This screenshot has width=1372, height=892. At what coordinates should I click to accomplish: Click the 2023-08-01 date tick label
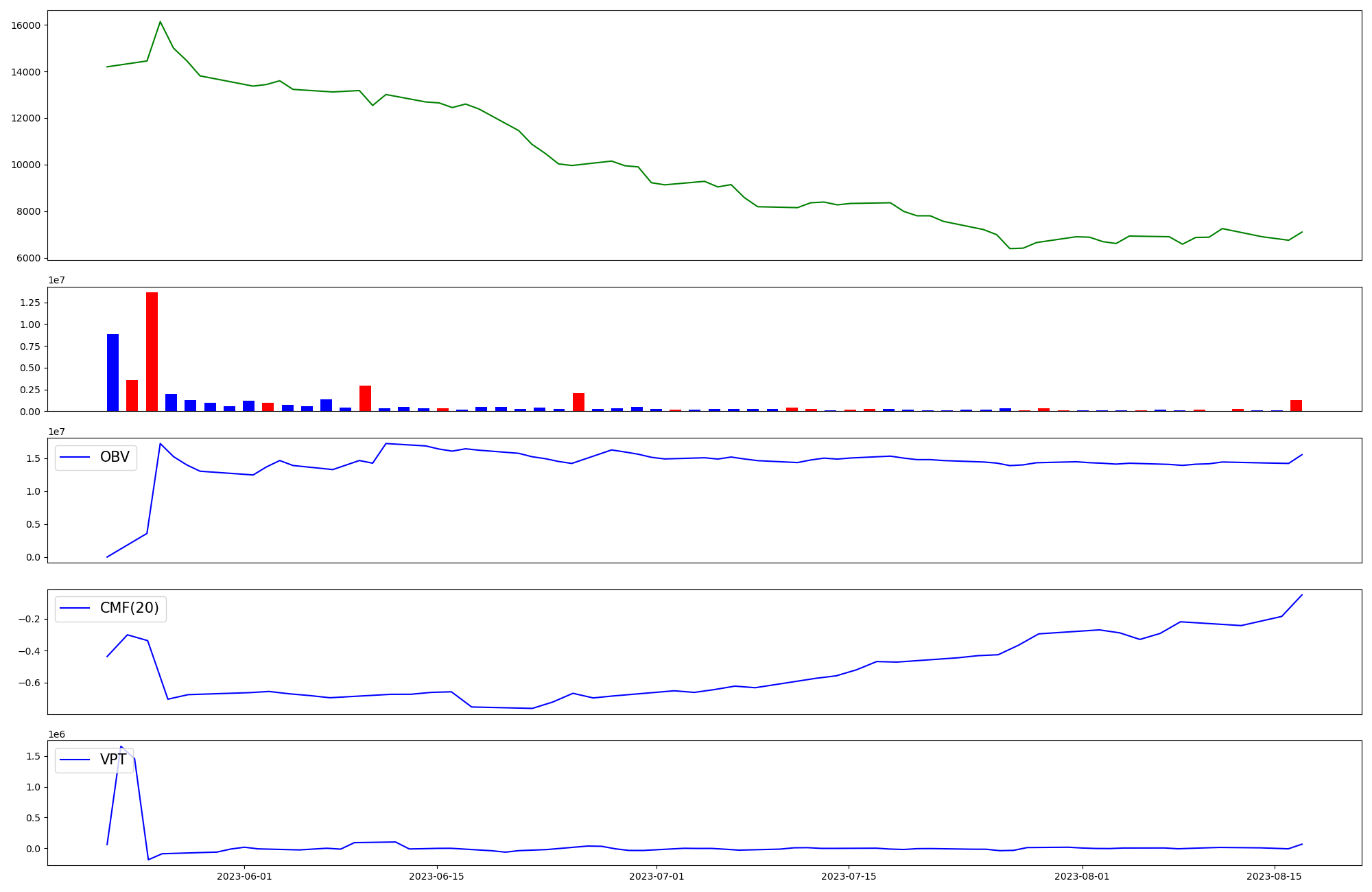tap(1082, 876)
